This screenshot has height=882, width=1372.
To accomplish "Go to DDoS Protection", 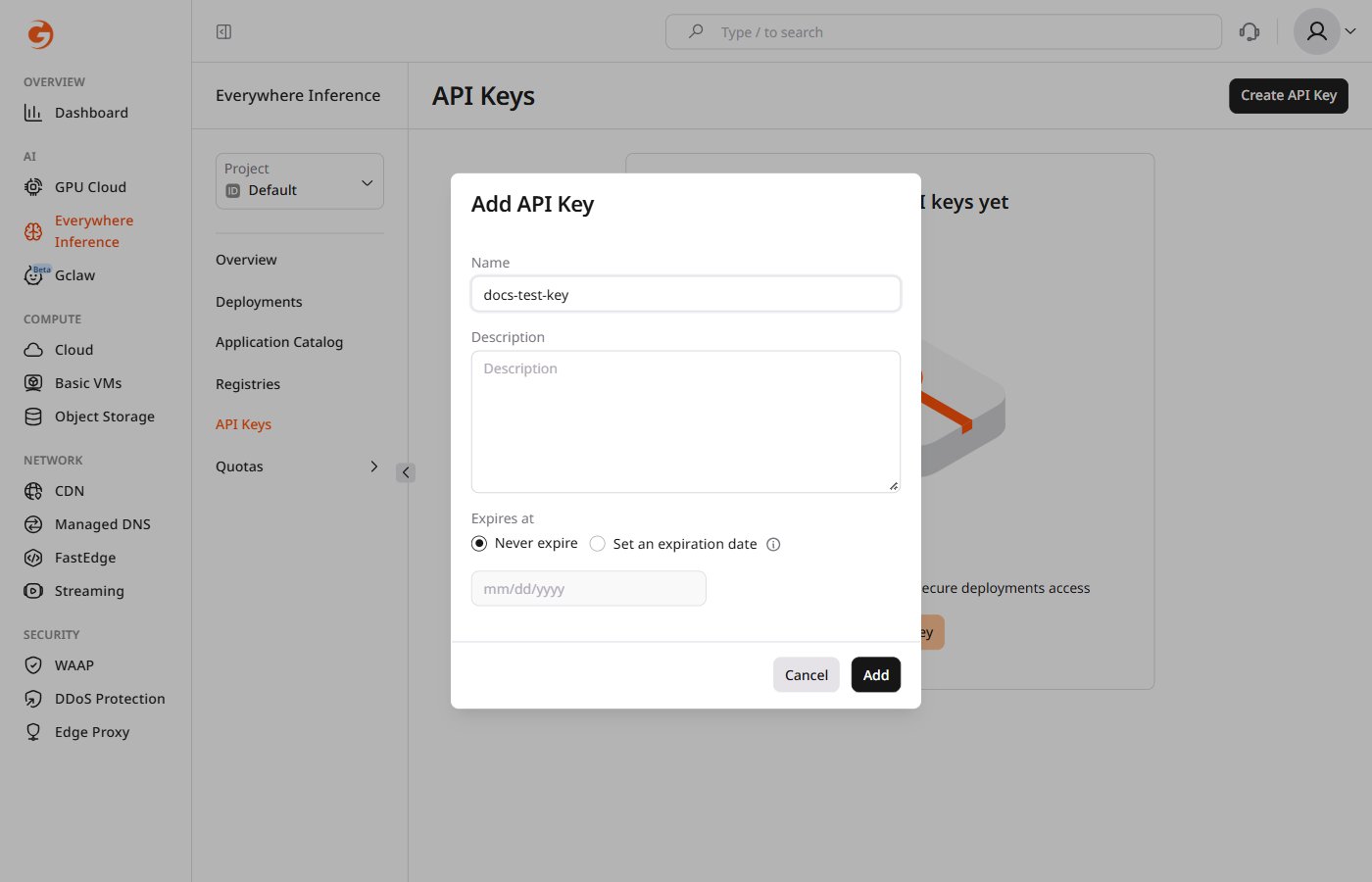I will point(94,699).
